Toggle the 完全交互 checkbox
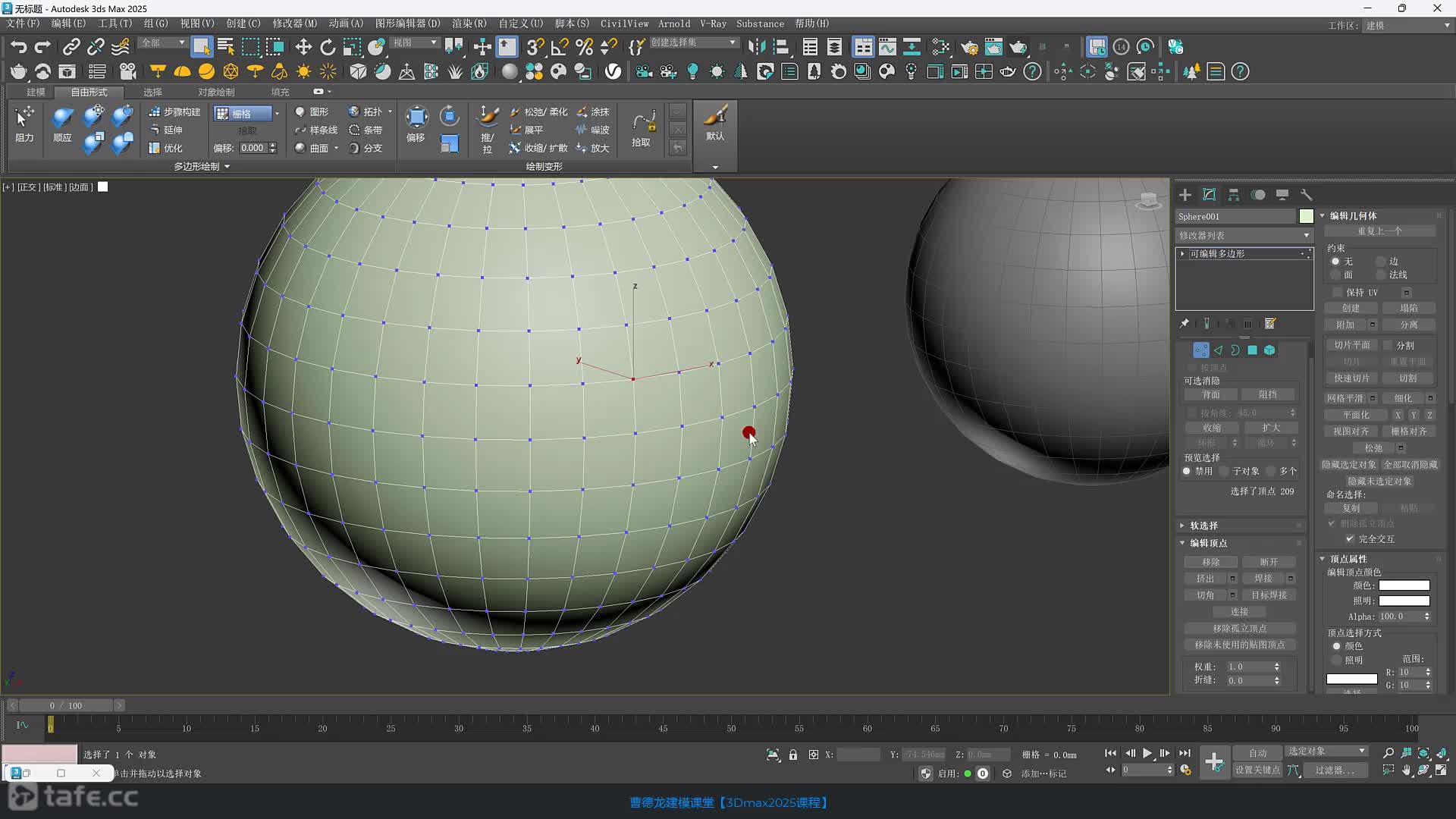This screenshot has height=819, width=1456. point(1350,539)
